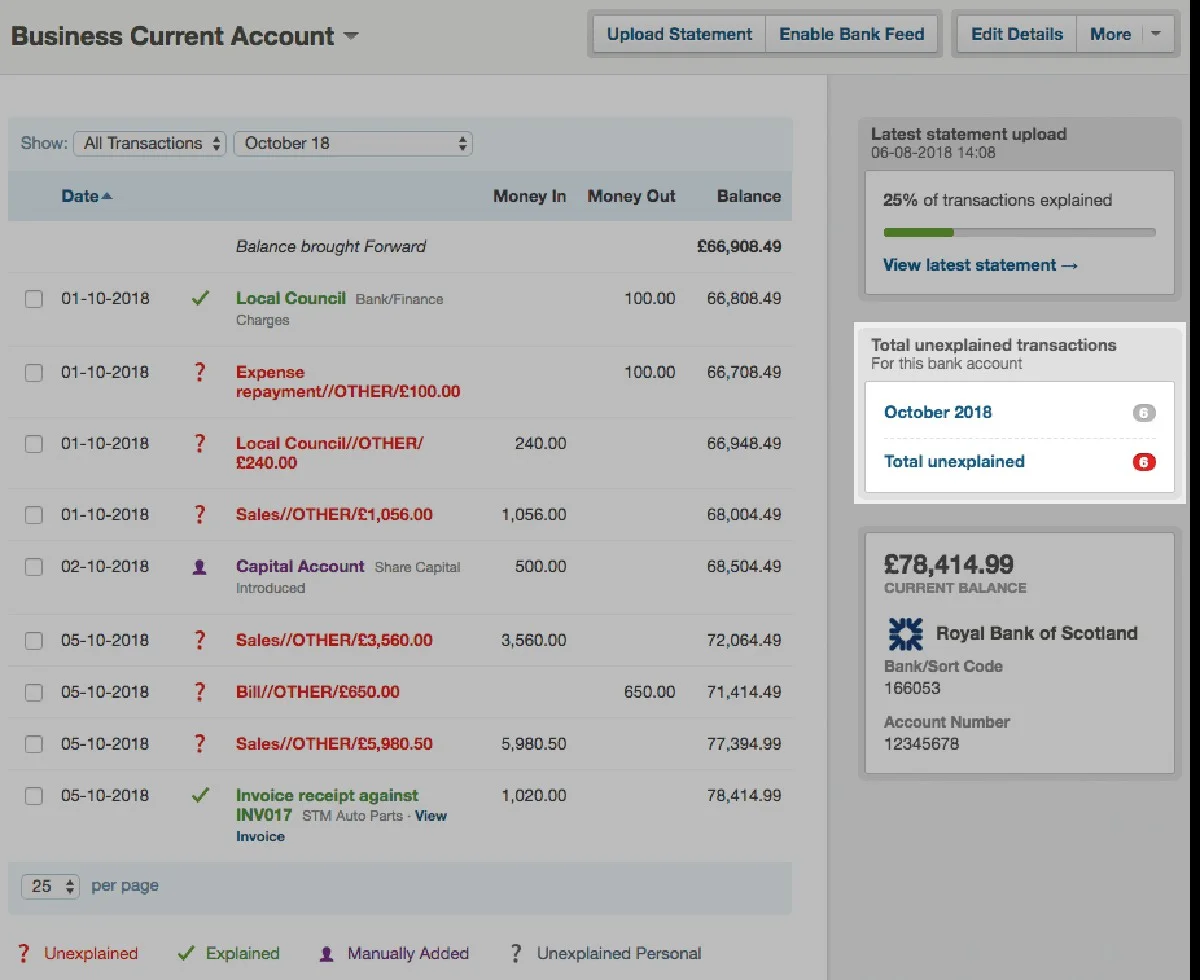
Task: Click the grey October 2018 count badge
Action: (1144, 412)
